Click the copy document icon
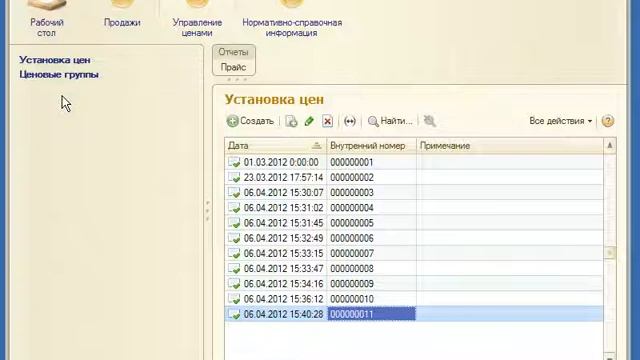640x360 pixels. (291, 121)
